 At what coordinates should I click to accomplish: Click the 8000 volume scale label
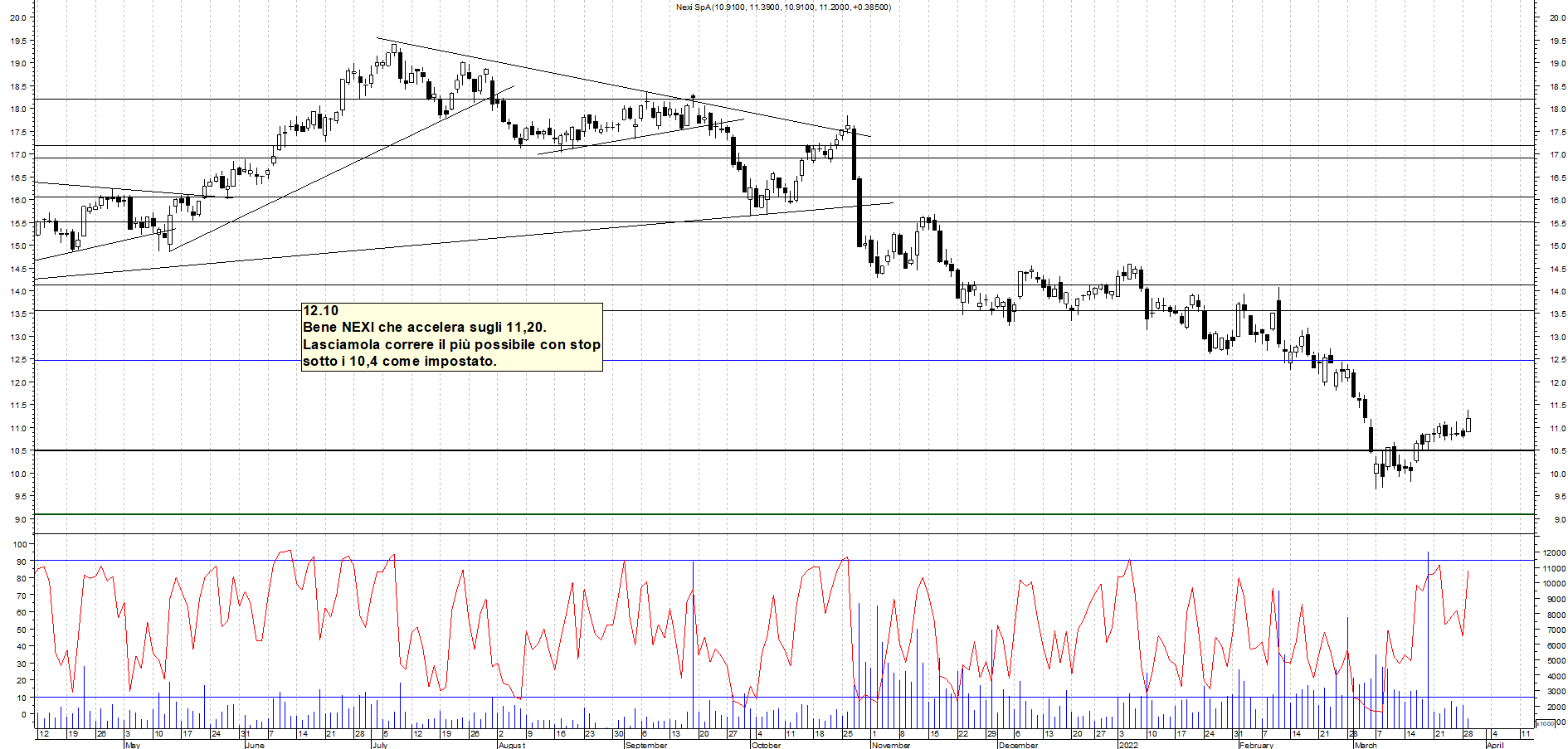pyautogui.click(x=1556, y=615)
